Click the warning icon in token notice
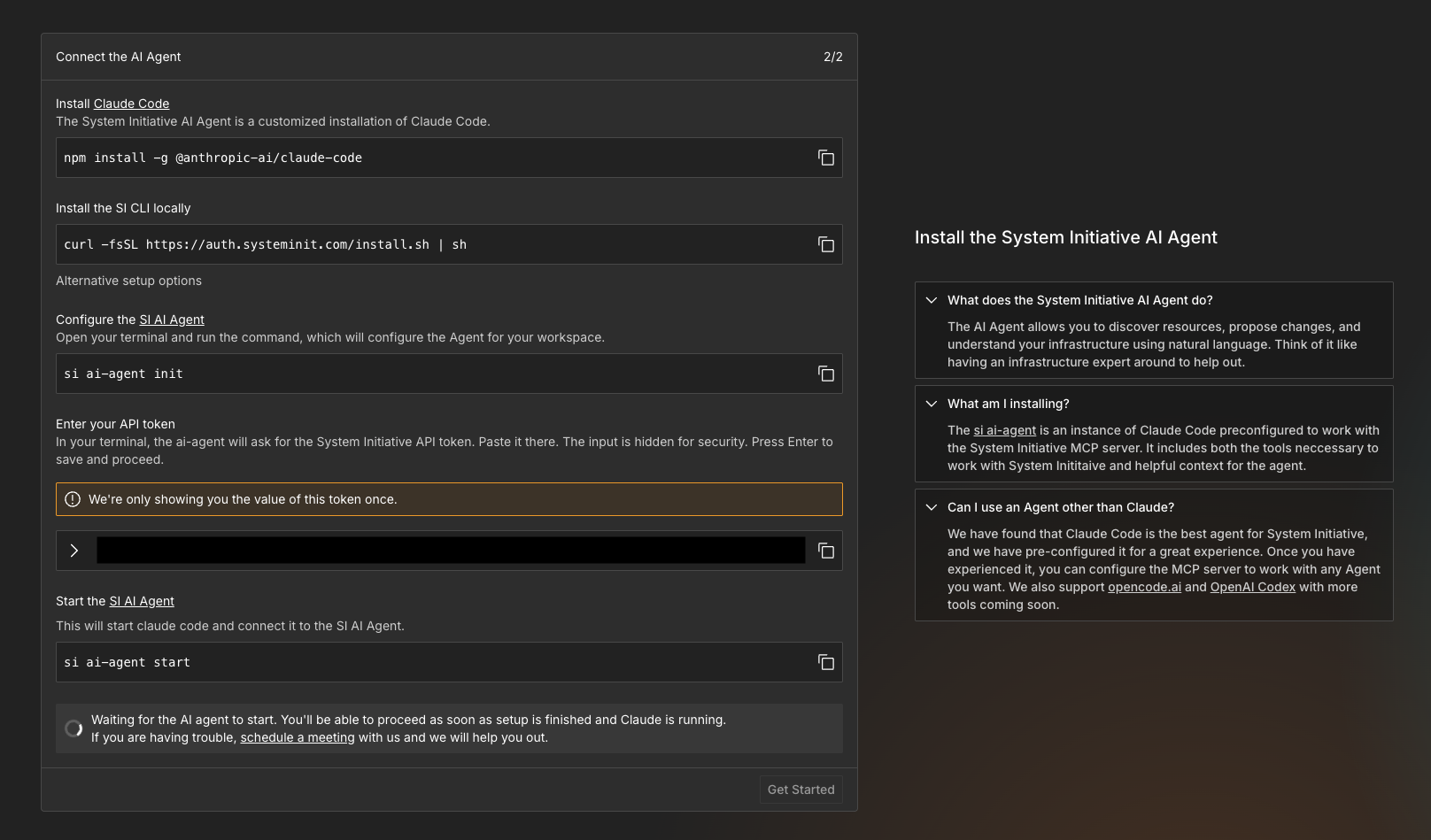 tap(73, 499)
